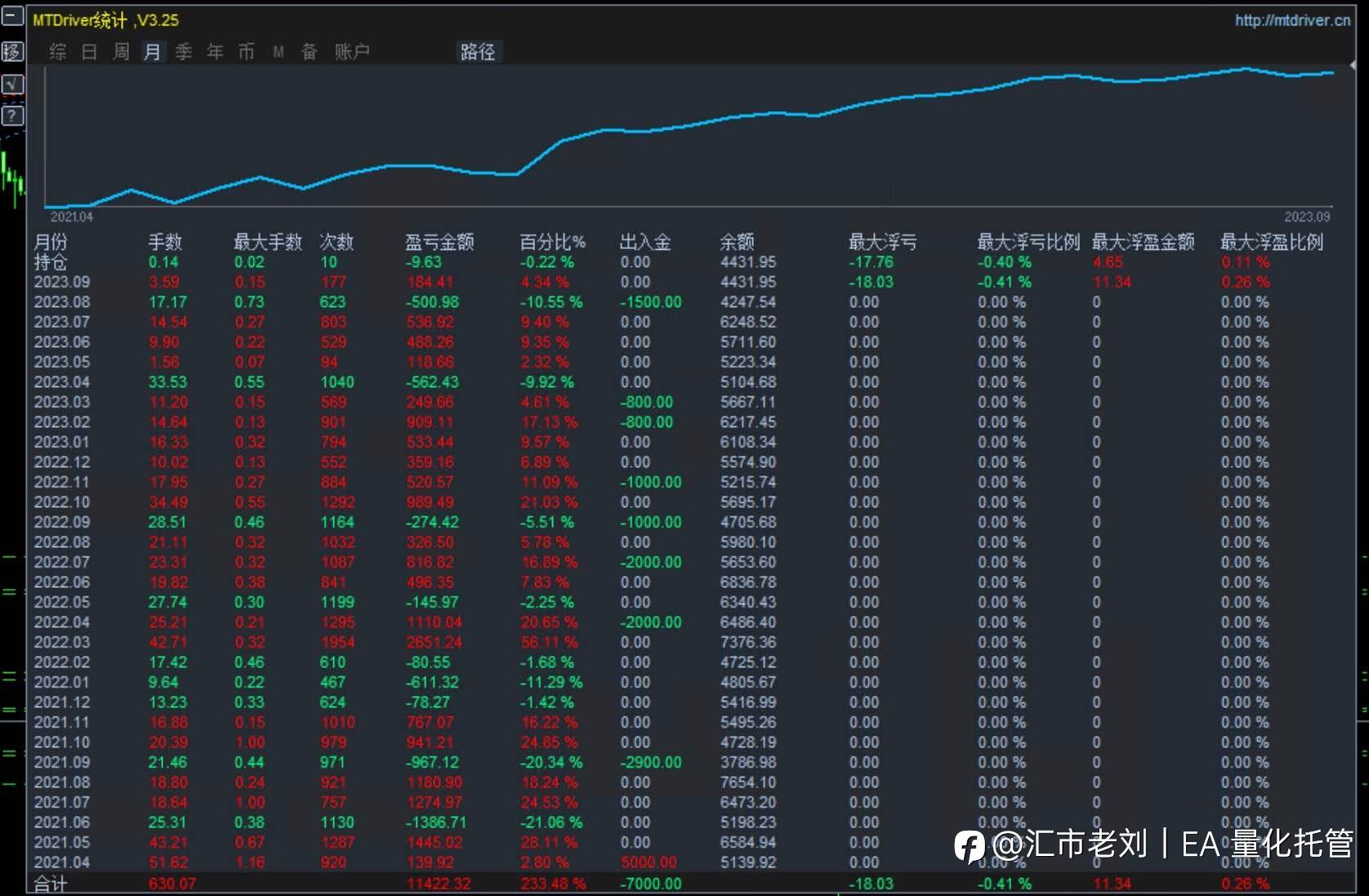Viewport: 1369px width, 896px height.
Task: Open the 账户 account tab
Action: [x=352, y=52]
